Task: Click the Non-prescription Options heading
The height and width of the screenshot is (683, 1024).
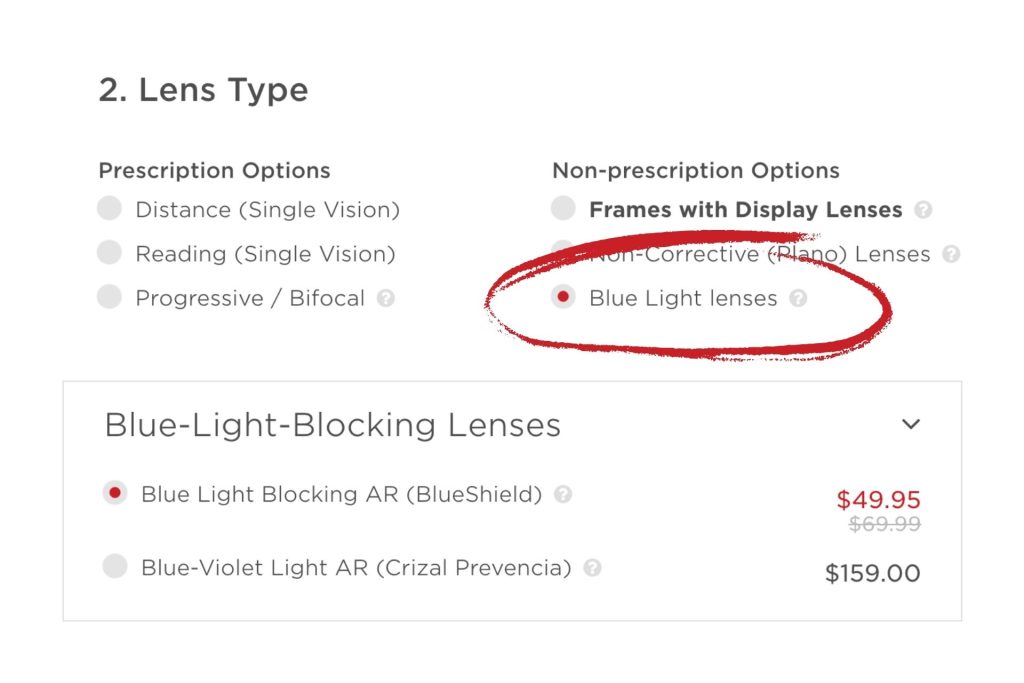Action: [x=696, y=170]
